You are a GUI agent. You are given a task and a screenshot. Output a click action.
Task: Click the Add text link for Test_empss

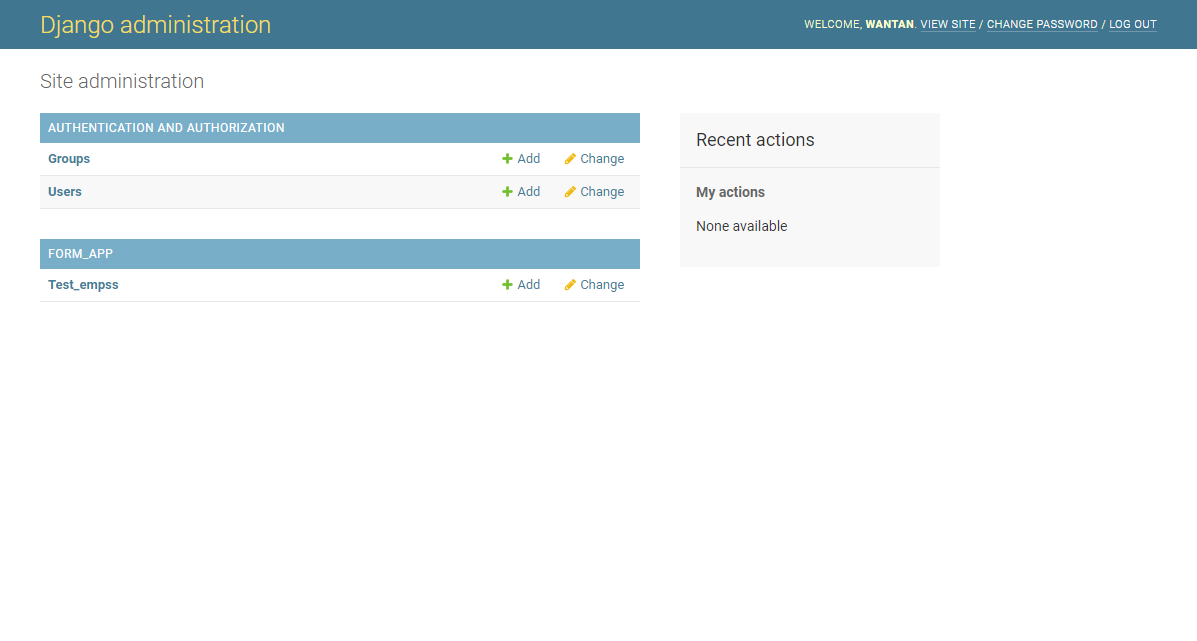[528, 285]
